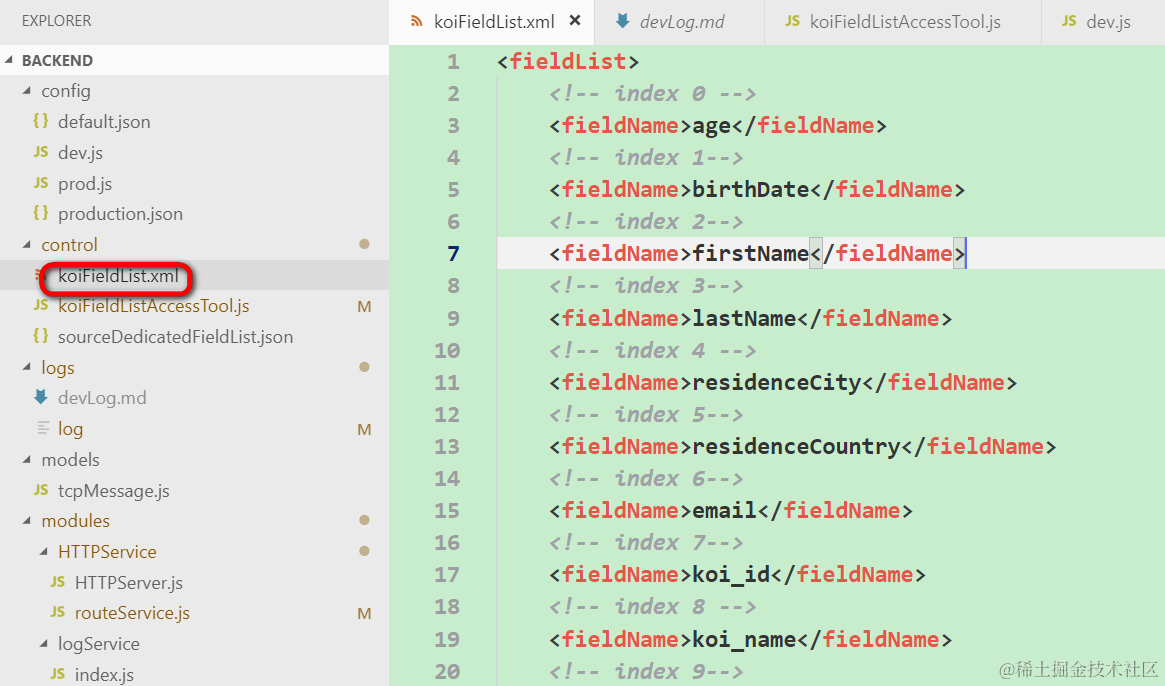
Task: Click the JSON braces icon of default.json
Action: (41, 120)
